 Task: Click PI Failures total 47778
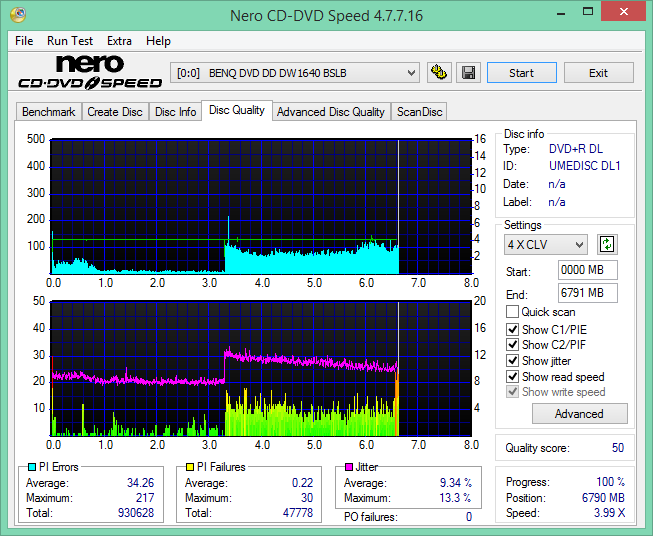pyautogui.click(x=298, y=513)
